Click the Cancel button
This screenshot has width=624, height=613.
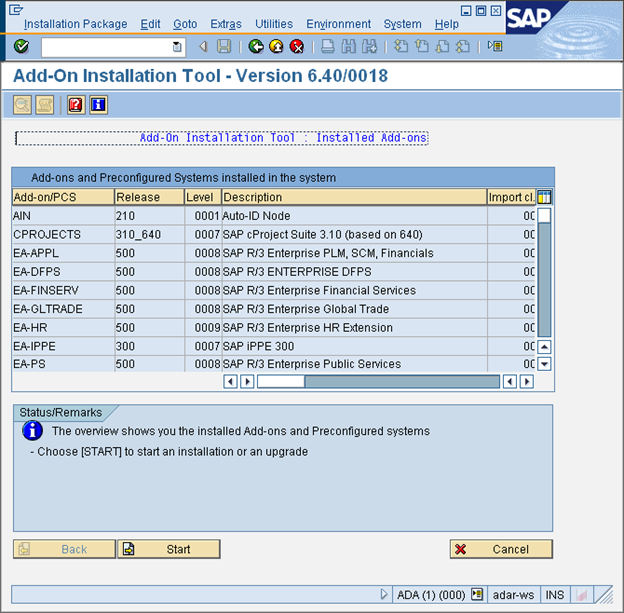pyautogui.click(x=501, y=549)
